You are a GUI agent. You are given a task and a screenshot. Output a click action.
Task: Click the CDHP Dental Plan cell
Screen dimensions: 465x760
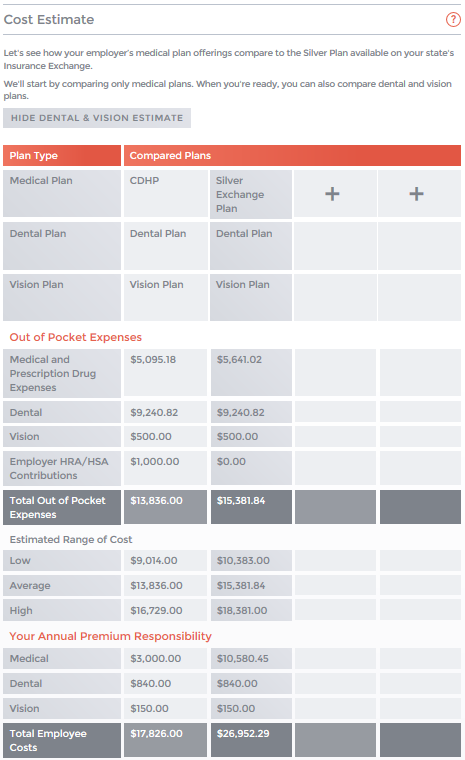pos(166,246)
